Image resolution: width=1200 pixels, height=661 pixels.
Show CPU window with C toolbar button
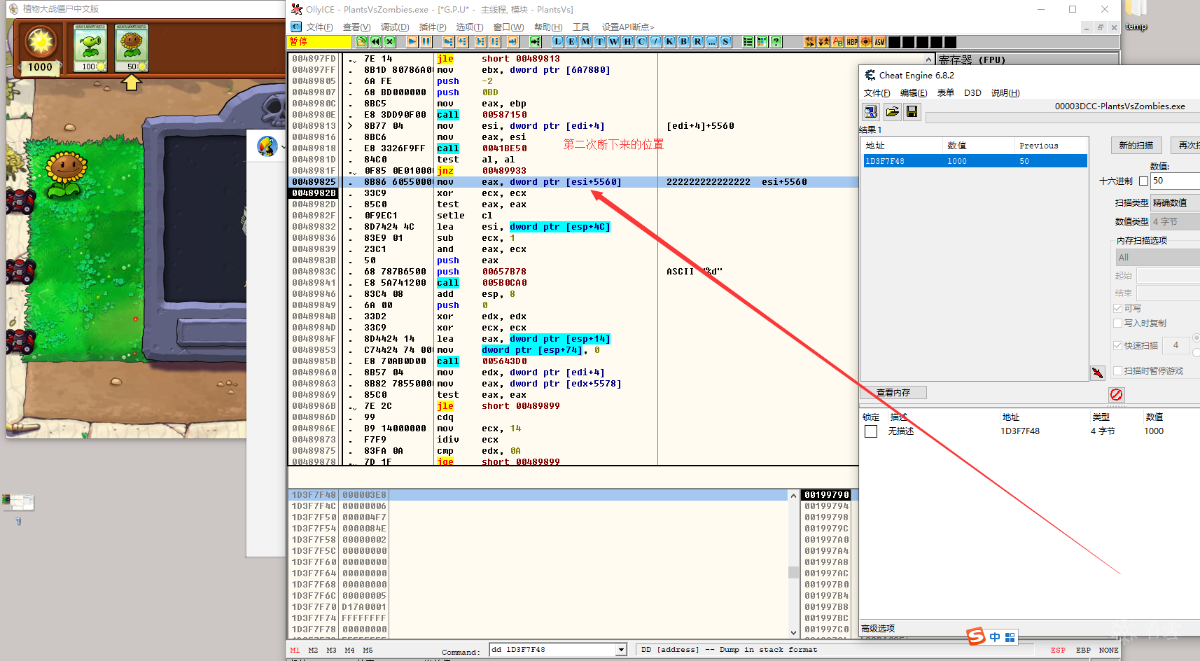(641, 42)
